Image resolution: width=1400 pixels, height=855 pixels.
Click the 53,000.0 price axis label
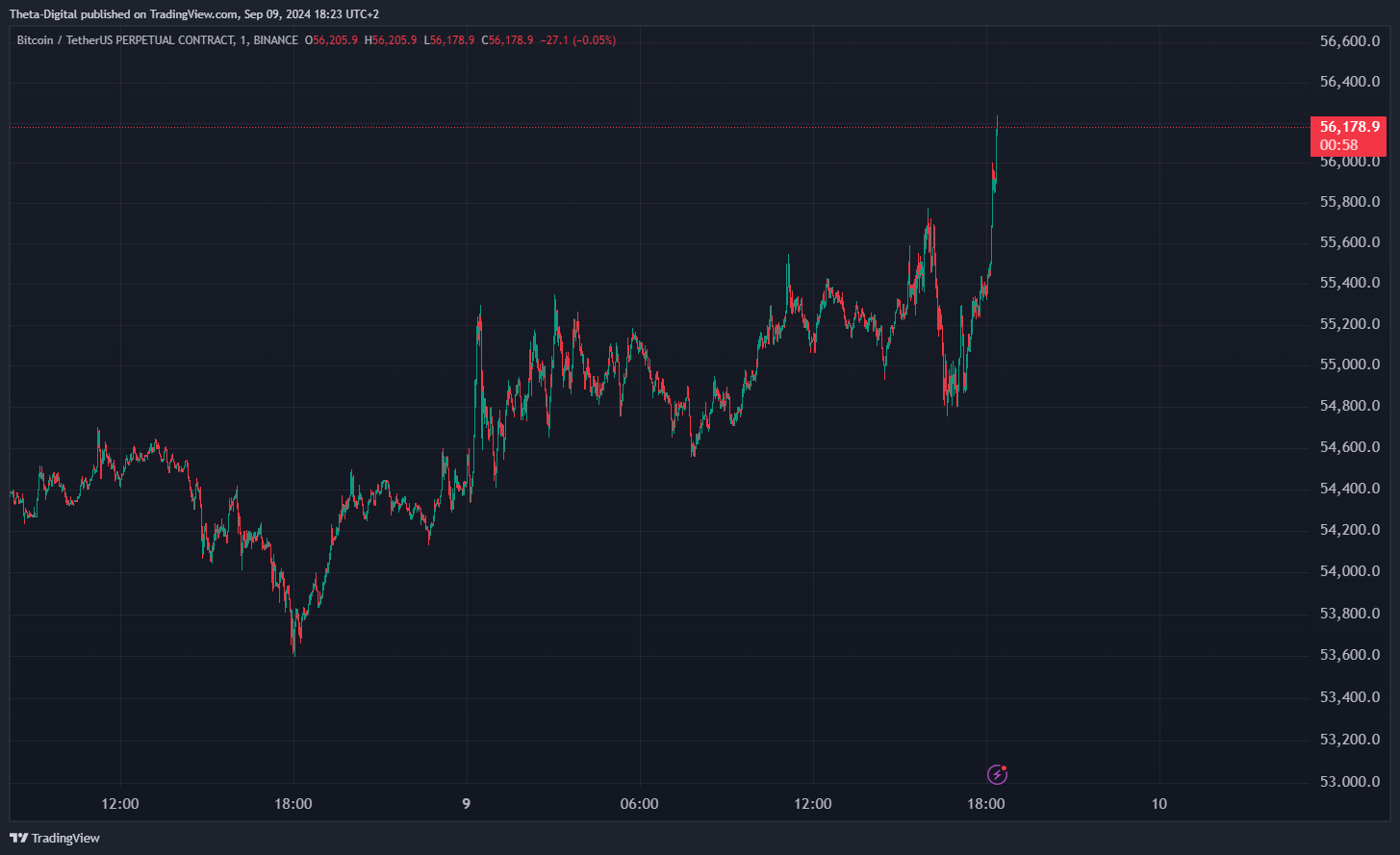[1351, 782]
